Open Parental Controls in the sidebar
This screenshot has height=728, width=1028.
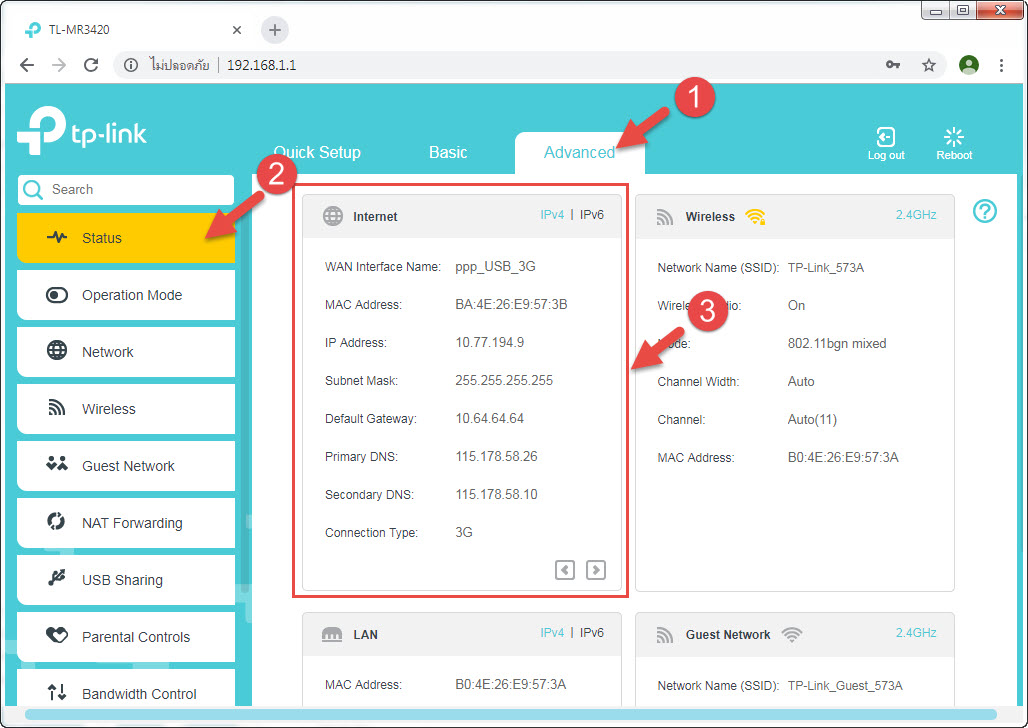tap(126, 637)
